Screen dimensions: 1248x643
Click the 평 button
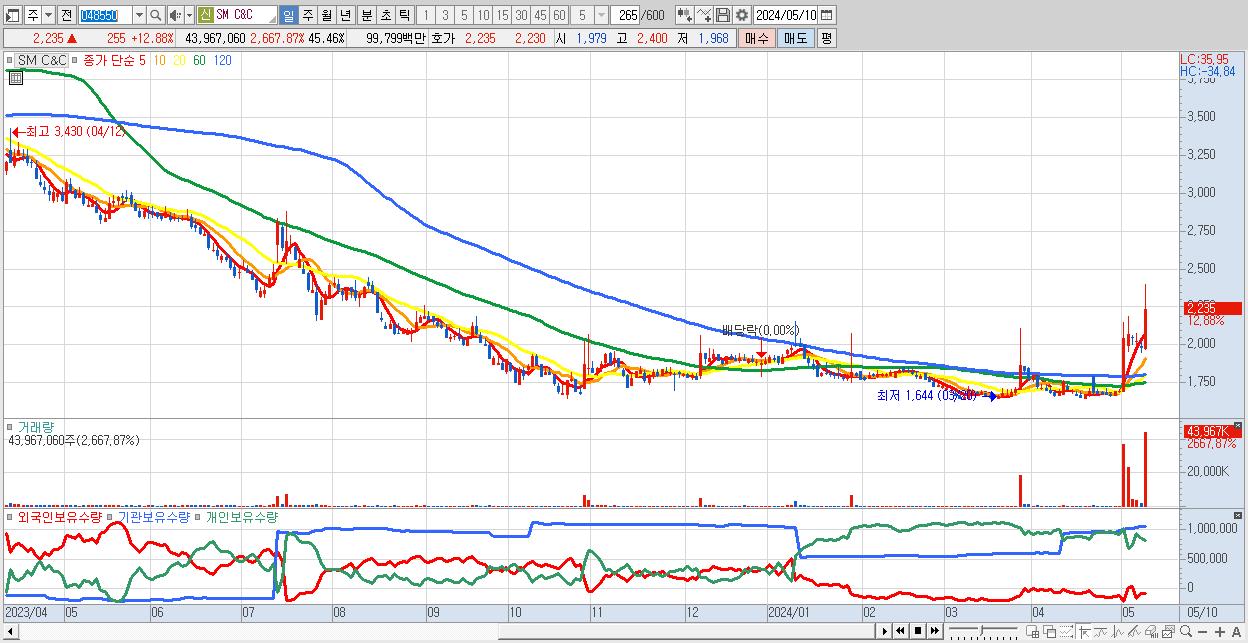pyautogui.click(x=826, y=38)
